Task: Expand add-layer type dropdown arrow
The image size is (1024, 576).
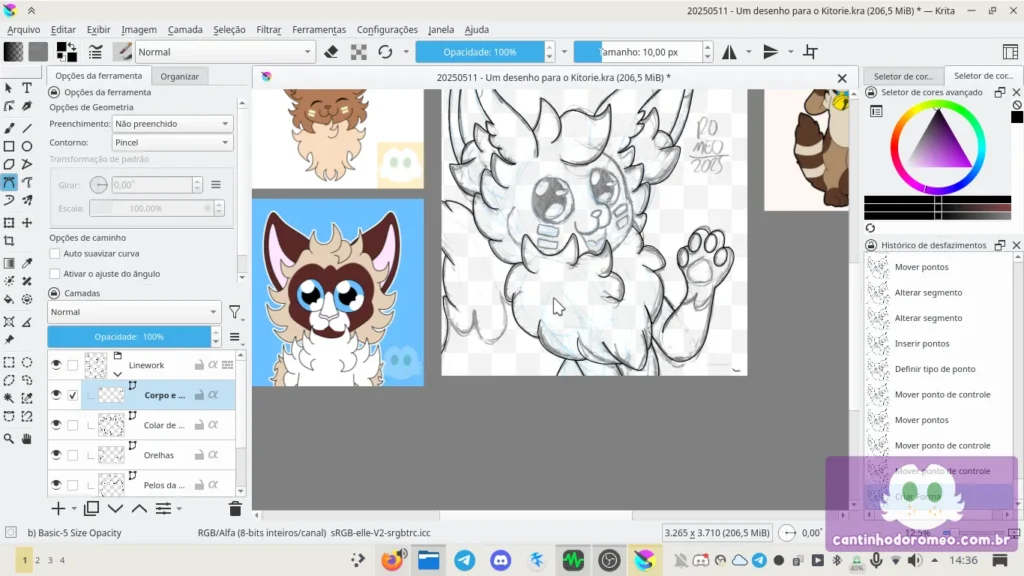Action: (x=74, y=509)
